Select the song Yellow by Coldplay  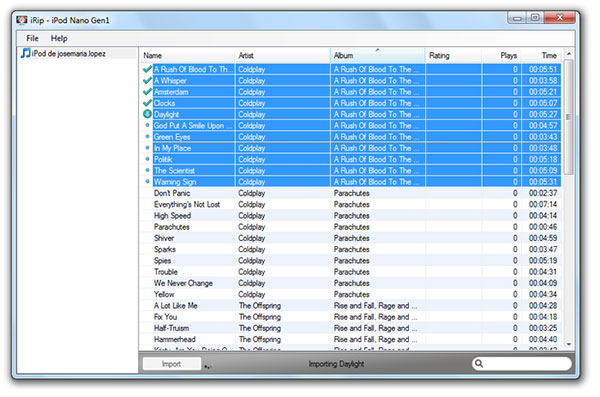tap(350, 294)
